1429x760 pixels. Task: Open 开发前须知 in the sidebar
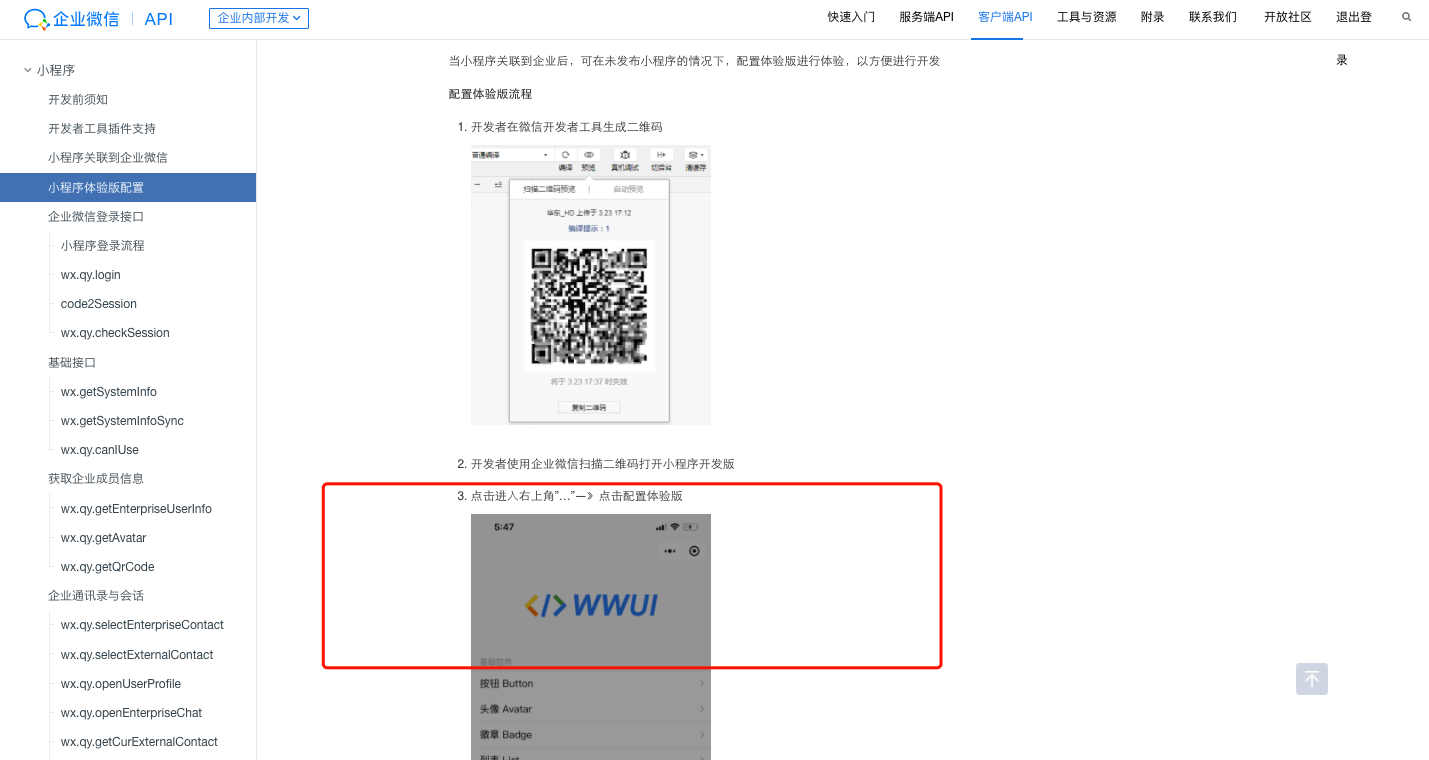click(x=78, y=100)
